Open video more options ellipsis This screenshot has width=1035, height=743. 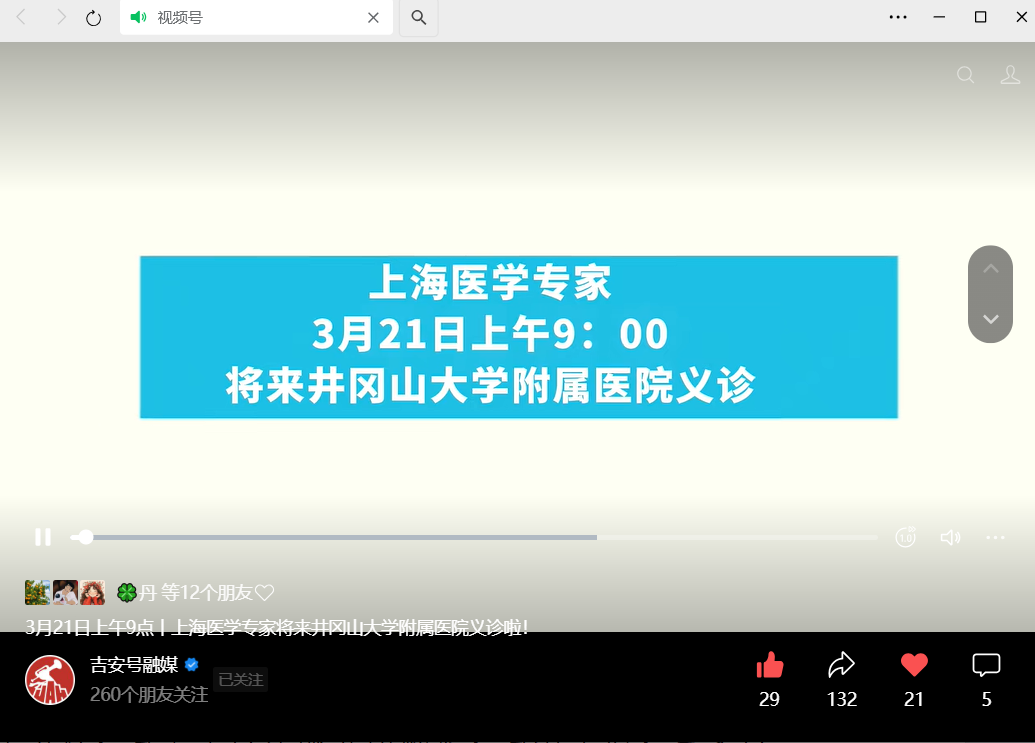tap(995, 537)
